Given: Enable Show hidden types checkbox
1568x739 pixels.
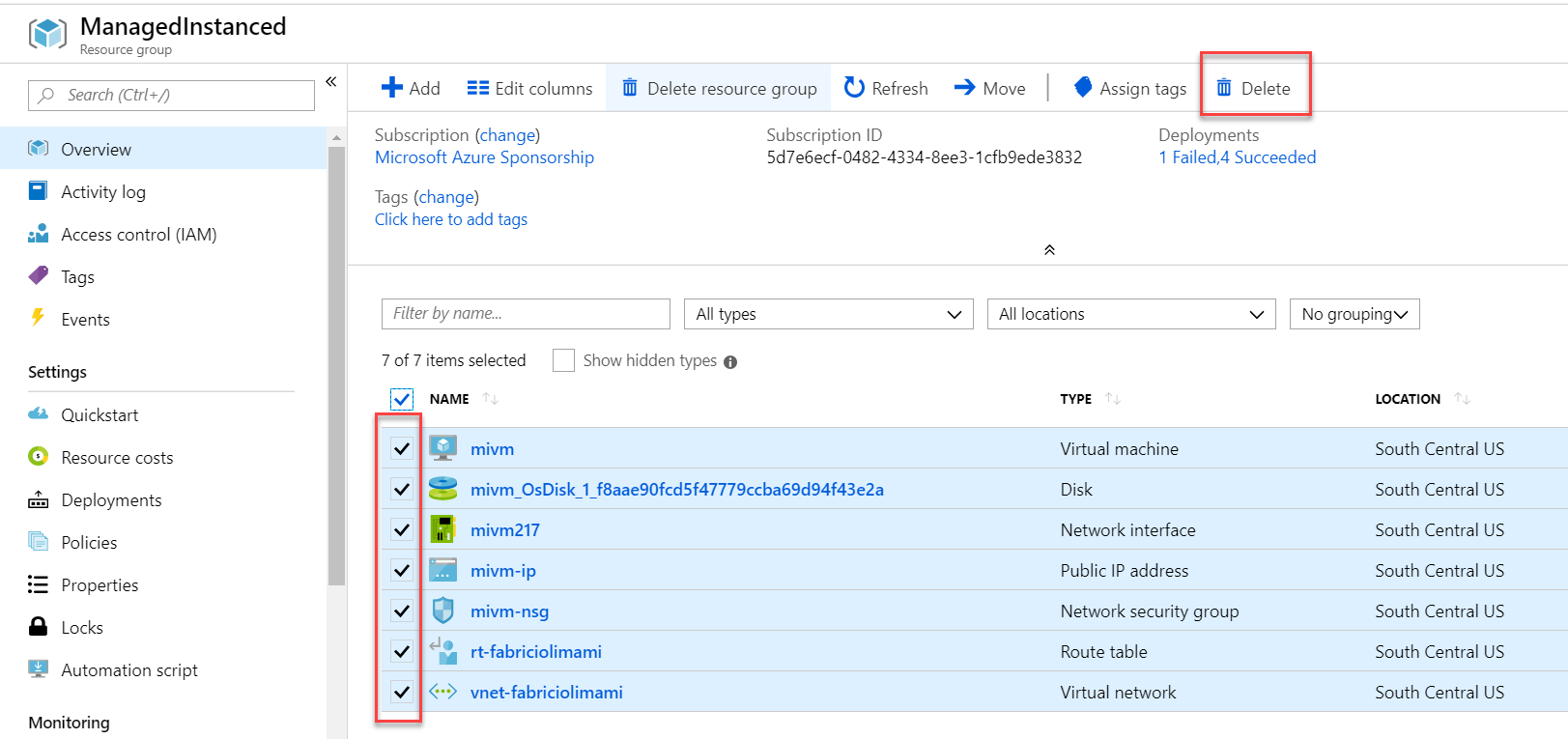Looking at the screenshot, I should 563,360.
